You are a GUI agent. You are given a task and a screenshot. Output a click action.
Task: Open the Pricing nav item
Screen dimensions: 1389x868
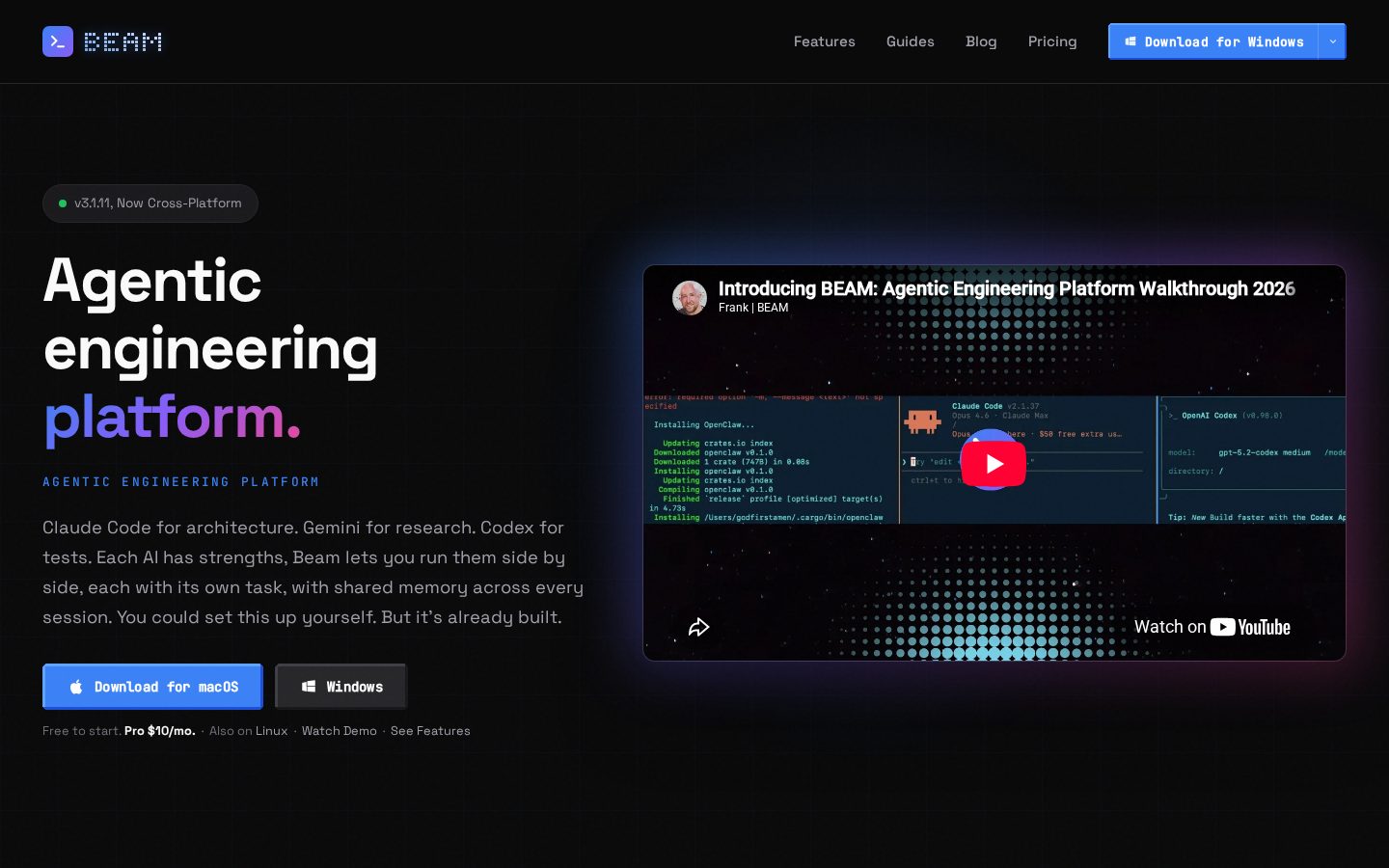tap(1052, 41)
